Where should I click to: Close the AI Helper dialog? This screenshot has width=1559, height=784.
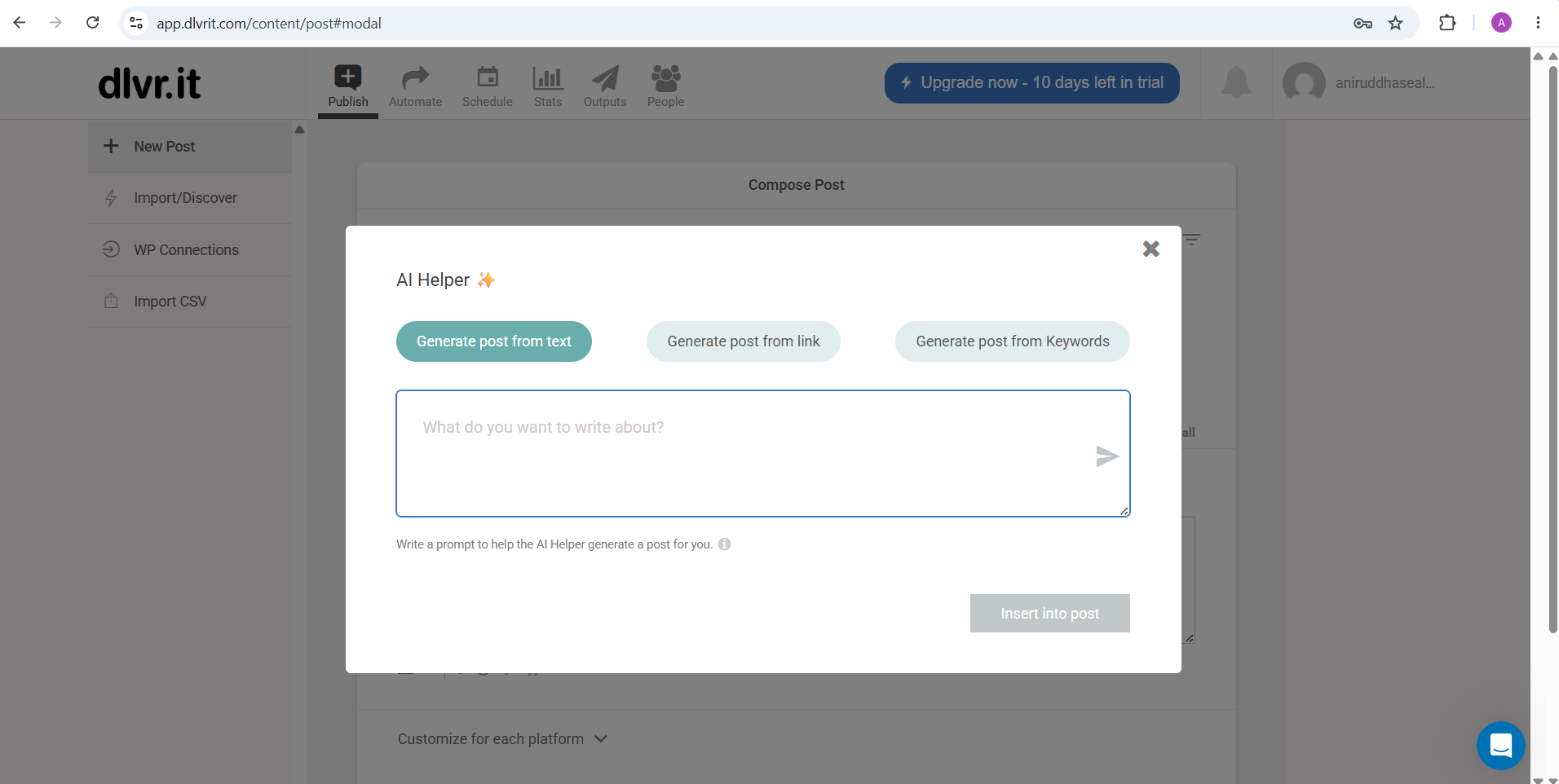pos(1150,249)
